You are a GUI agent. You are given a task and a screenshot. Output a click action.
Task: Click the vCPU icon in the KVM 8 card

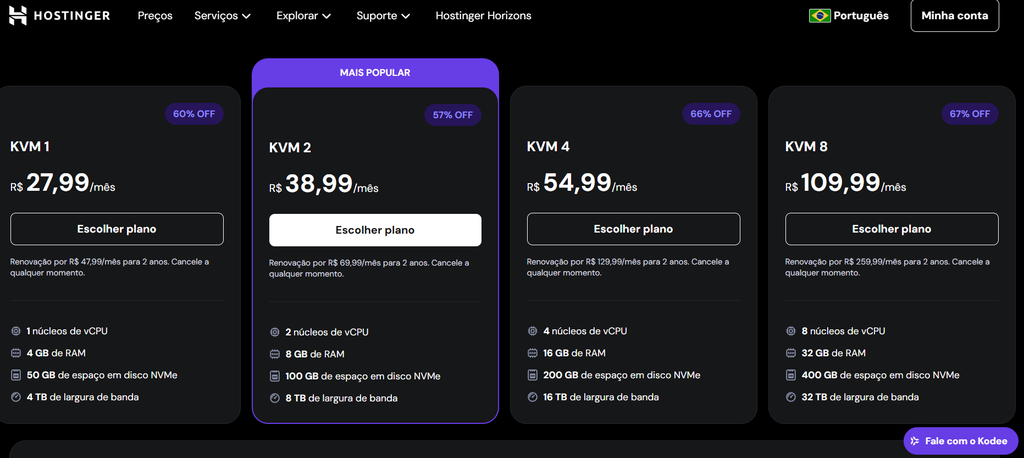tap(791, 331)
